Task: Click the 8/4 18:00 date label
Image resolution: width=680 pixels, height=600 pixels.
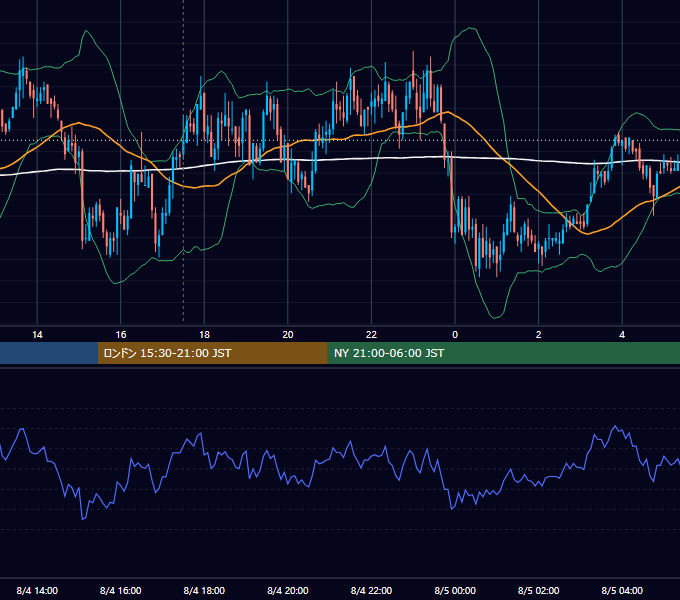Action: (204, 590)
